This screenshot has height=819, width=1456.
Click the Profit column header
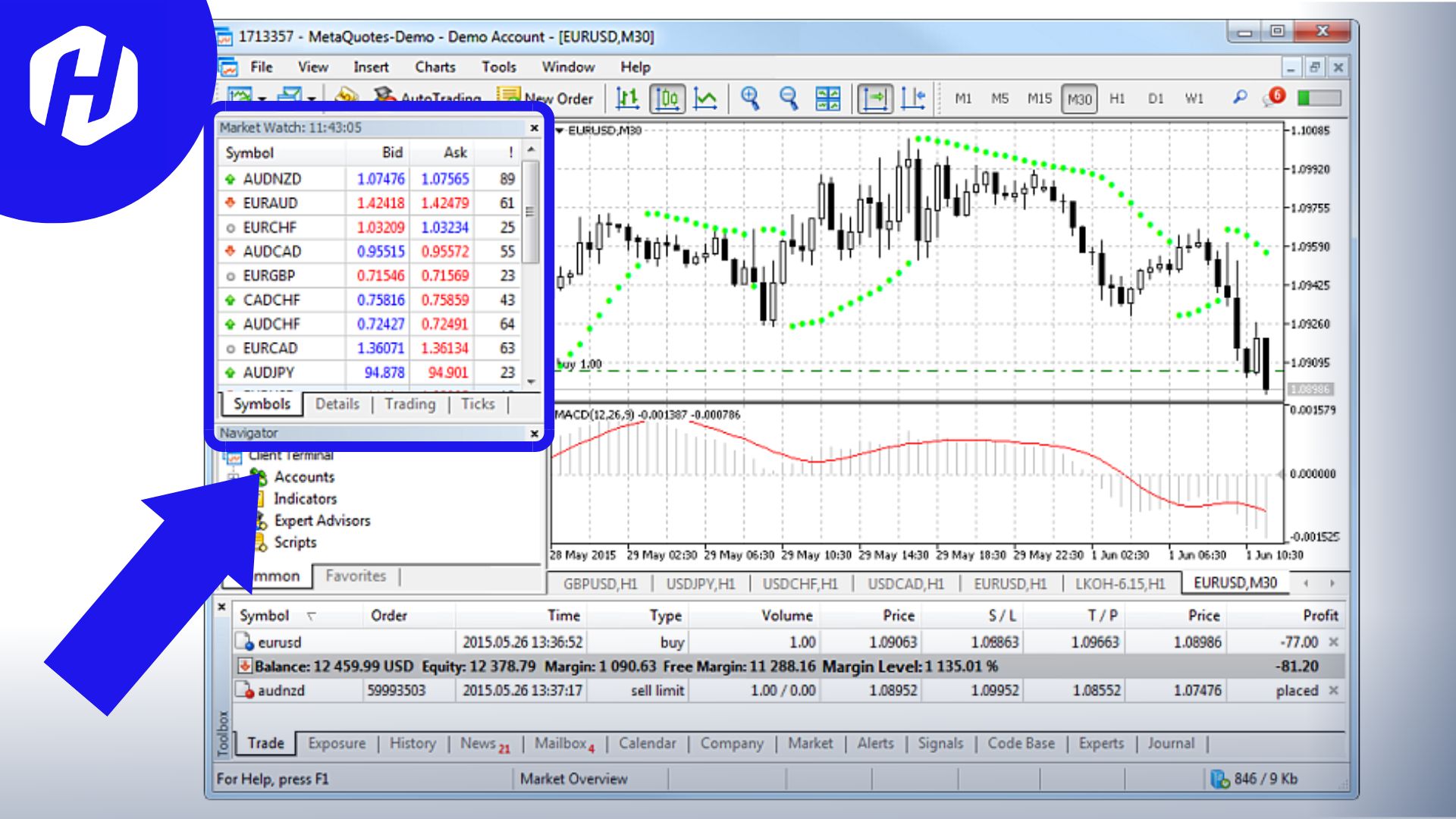(x=1319, y=616)
